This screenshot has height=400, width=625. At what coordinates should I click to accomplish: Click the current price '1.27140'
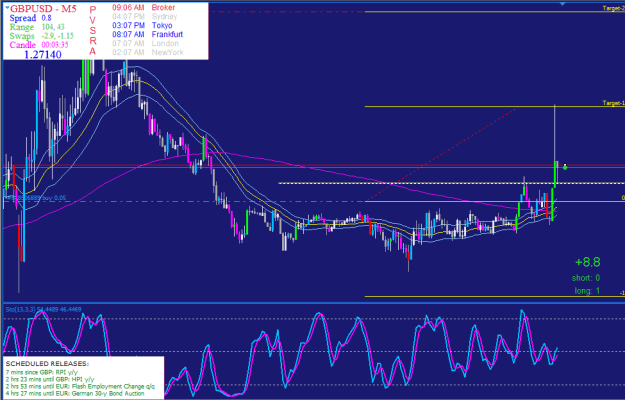click(43, 54)
